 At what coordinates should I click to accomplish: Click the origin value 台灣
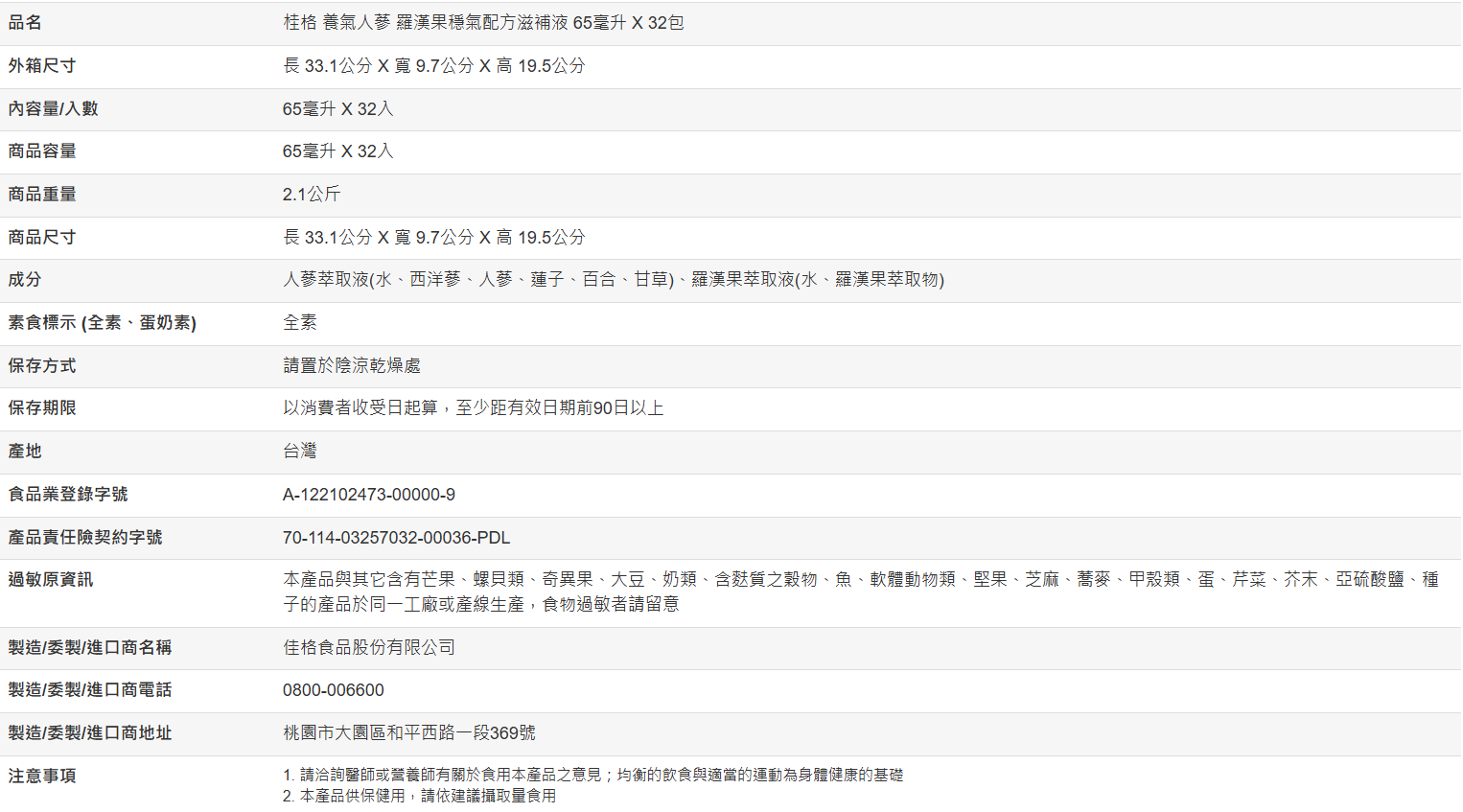300,452
